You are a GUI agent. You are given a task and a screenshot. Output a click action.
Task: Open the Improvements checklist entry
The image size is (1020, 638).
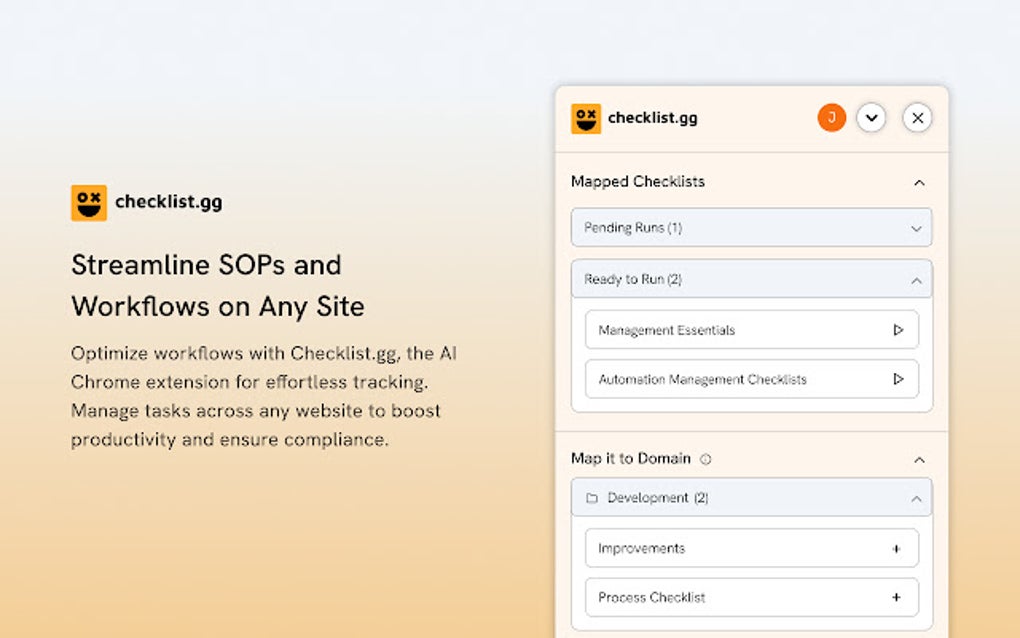pos(641,549)
